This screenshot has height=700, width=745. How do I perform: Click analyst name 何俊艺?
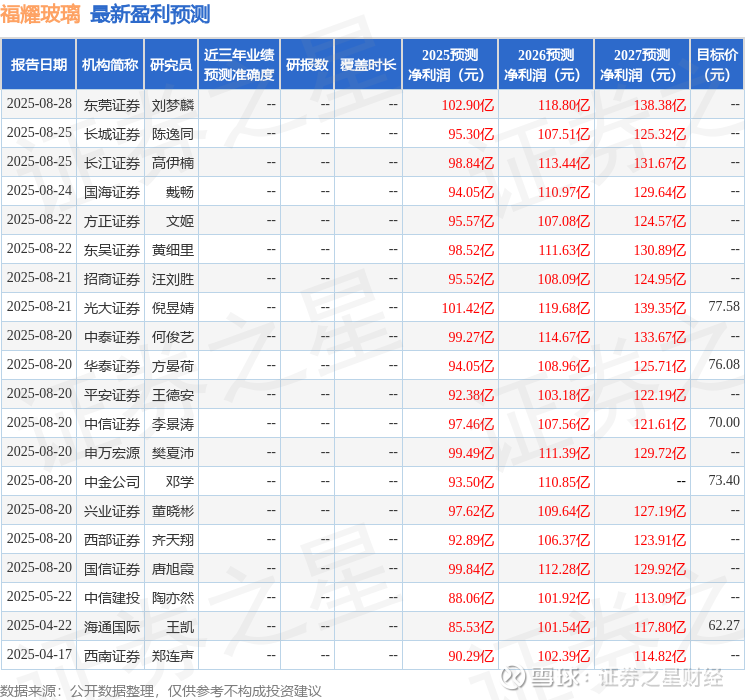(173, 337)
